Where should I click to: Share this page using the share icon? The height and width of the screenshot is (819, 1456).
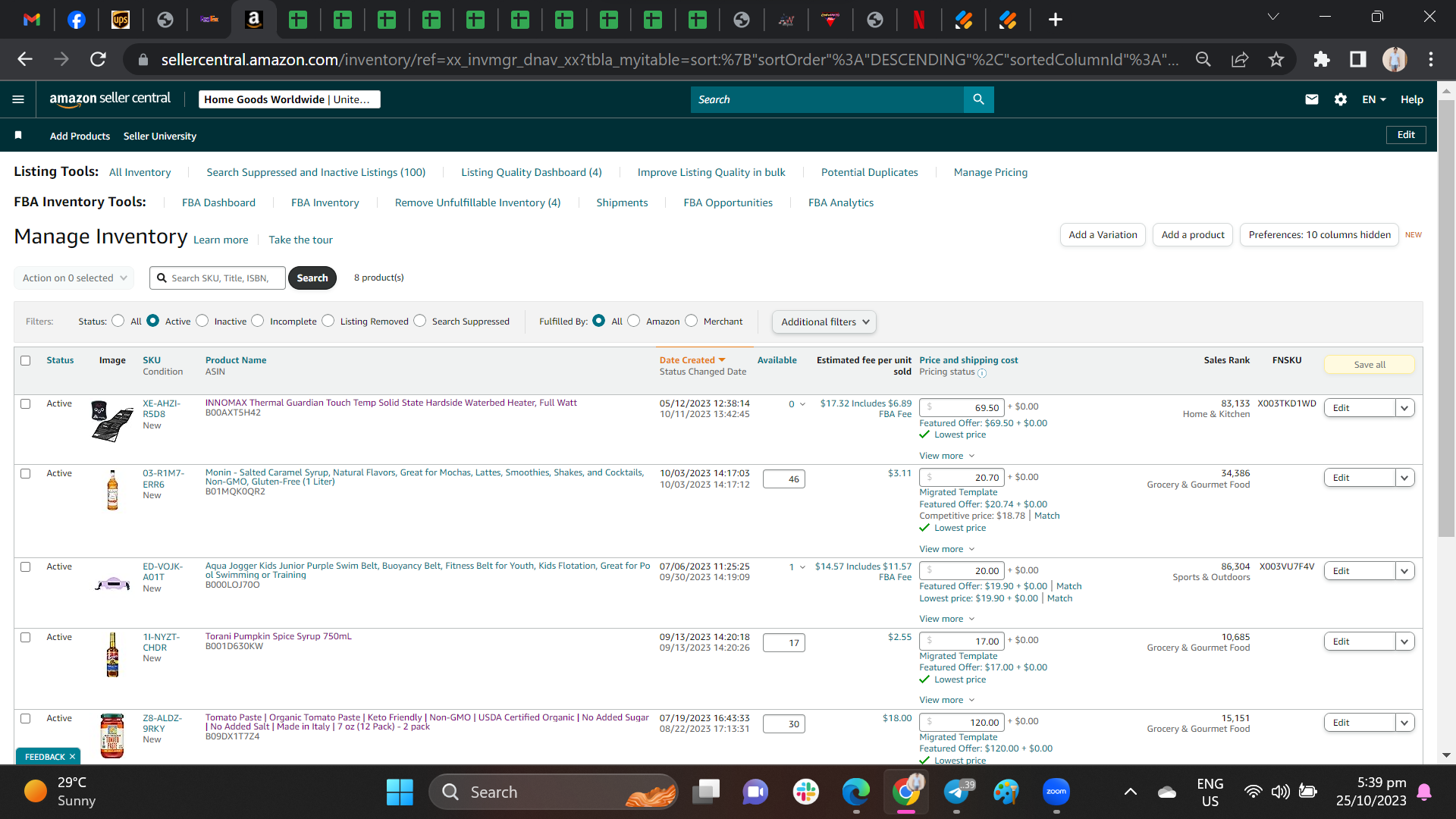pos(1240,59)
